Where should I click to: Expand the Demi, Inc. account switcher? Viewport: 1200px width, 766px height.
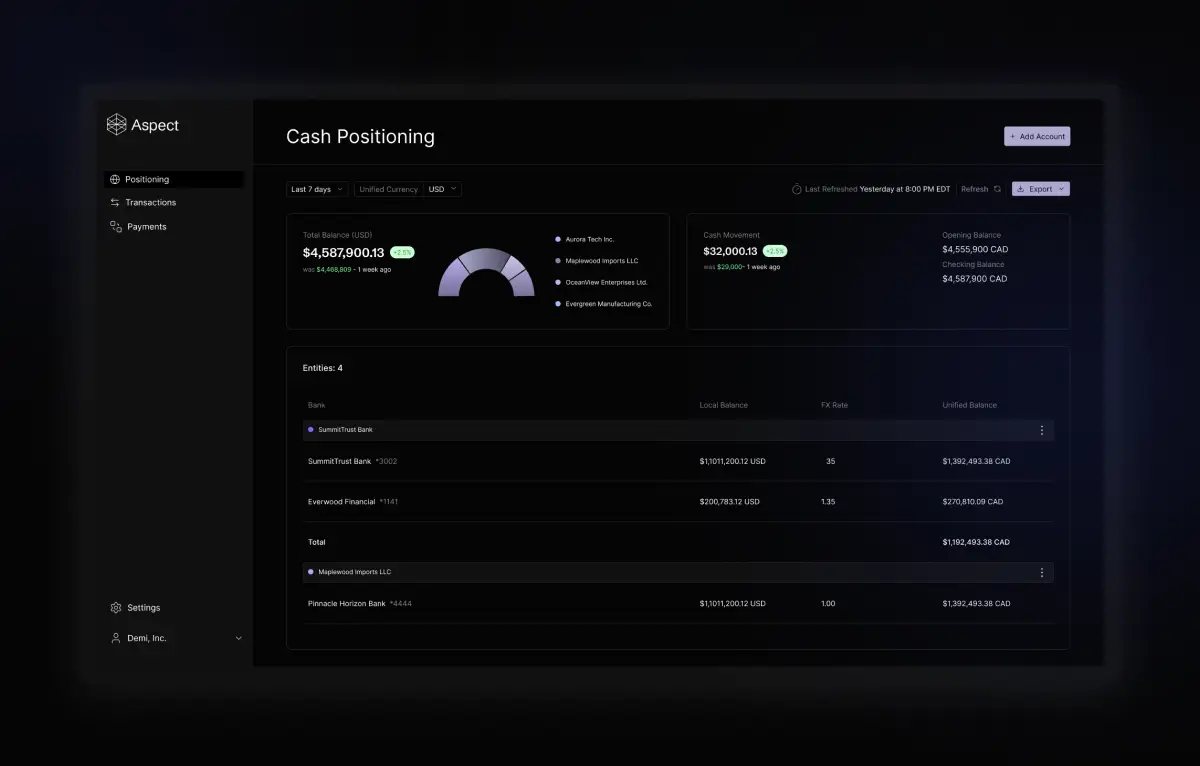pos(238,637)
